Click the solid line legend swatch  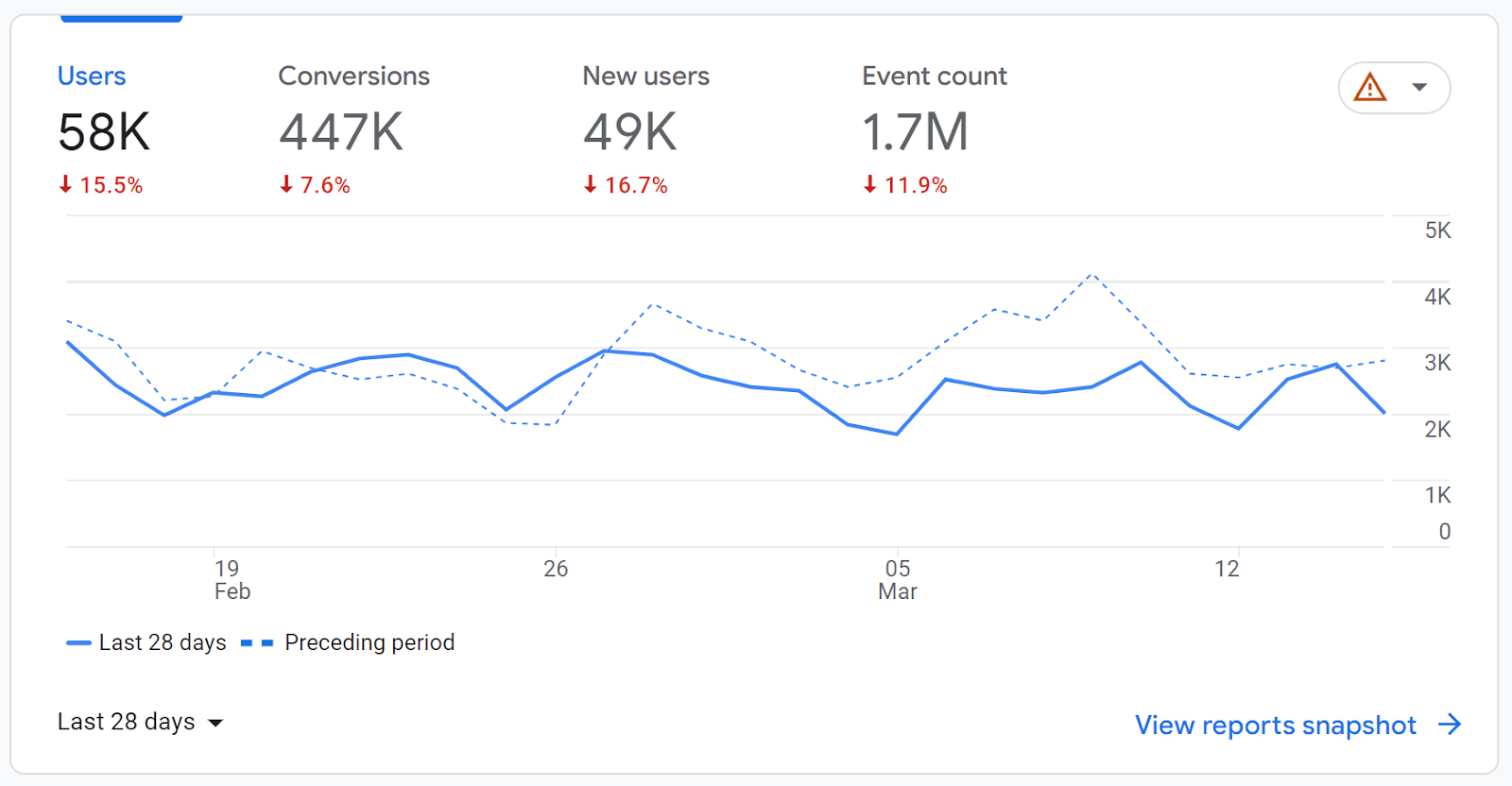tap(78, 643)
